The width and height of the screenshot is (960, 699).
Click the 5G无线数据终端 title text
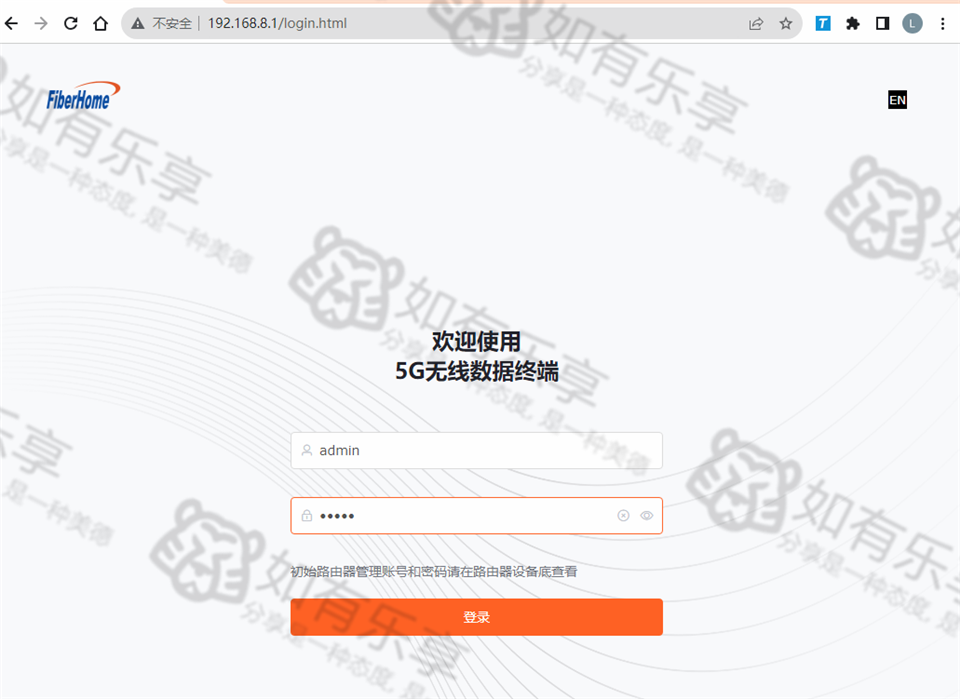coord(476,371)
